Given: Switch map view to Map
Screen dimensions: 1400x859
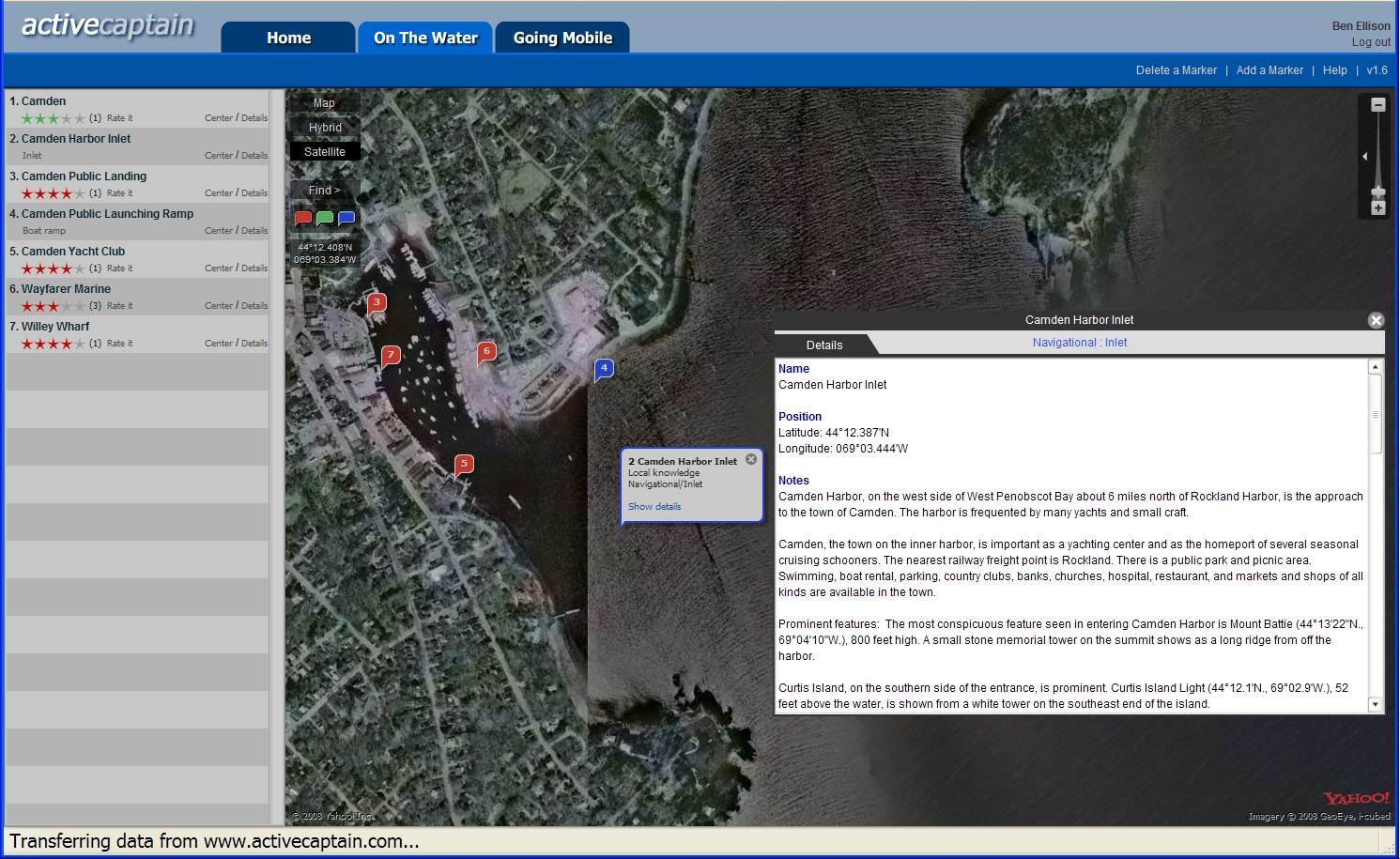Looking at the screenshot, I should coord(324,103).
